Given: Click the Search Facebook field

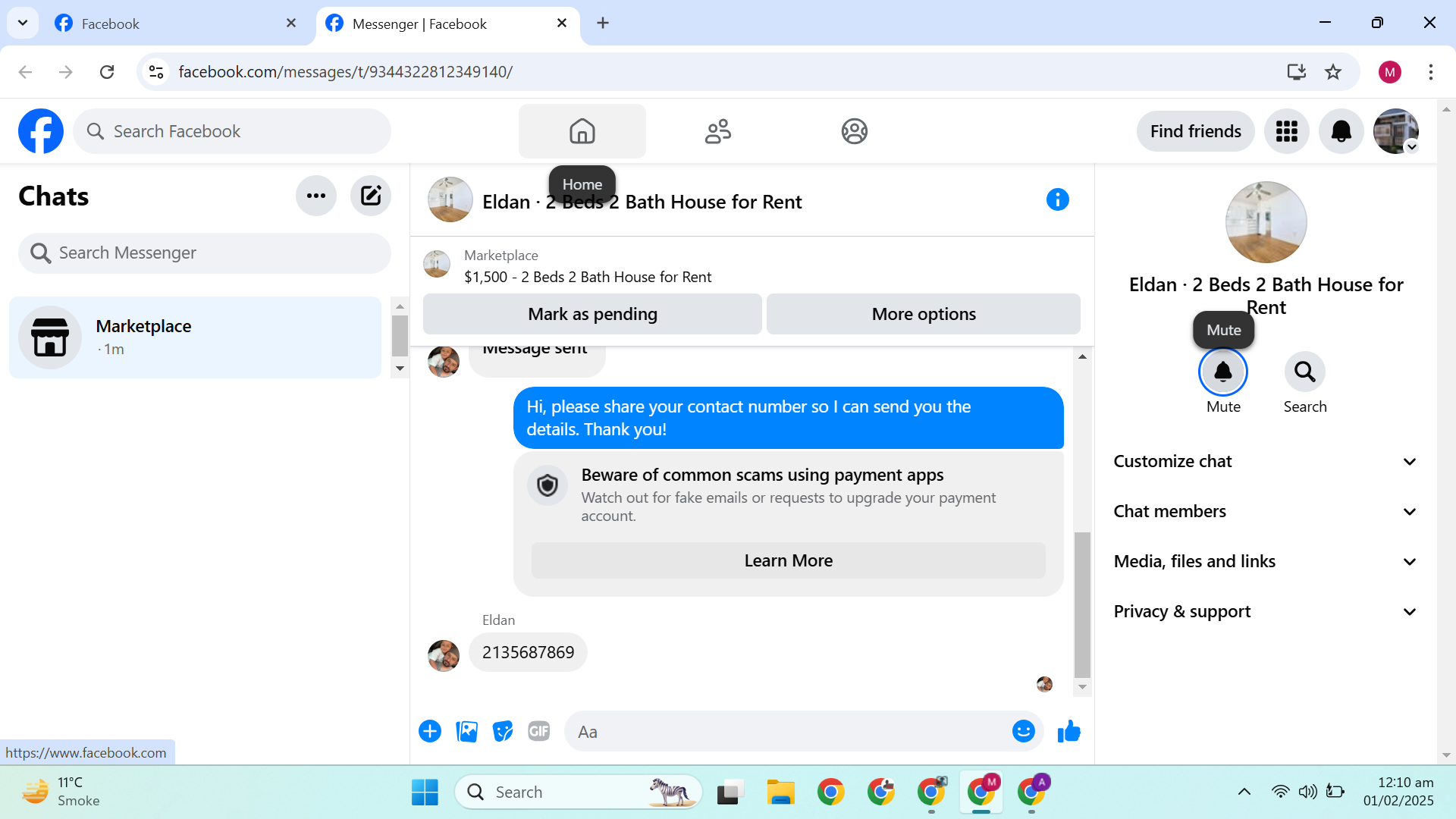Looking at the screenshot, I should (232, 131).
